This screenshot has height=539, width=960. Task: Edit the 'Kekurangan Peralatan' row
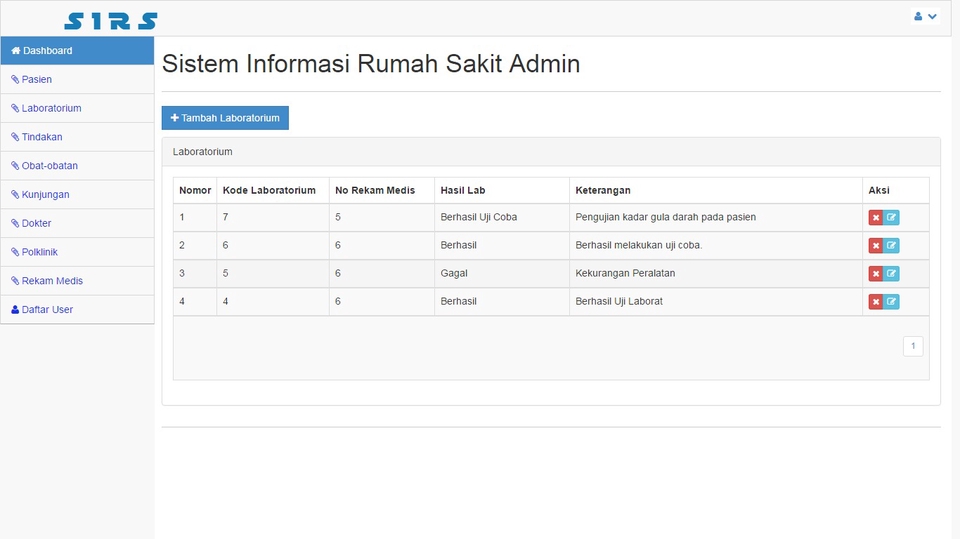pos(892,273)
